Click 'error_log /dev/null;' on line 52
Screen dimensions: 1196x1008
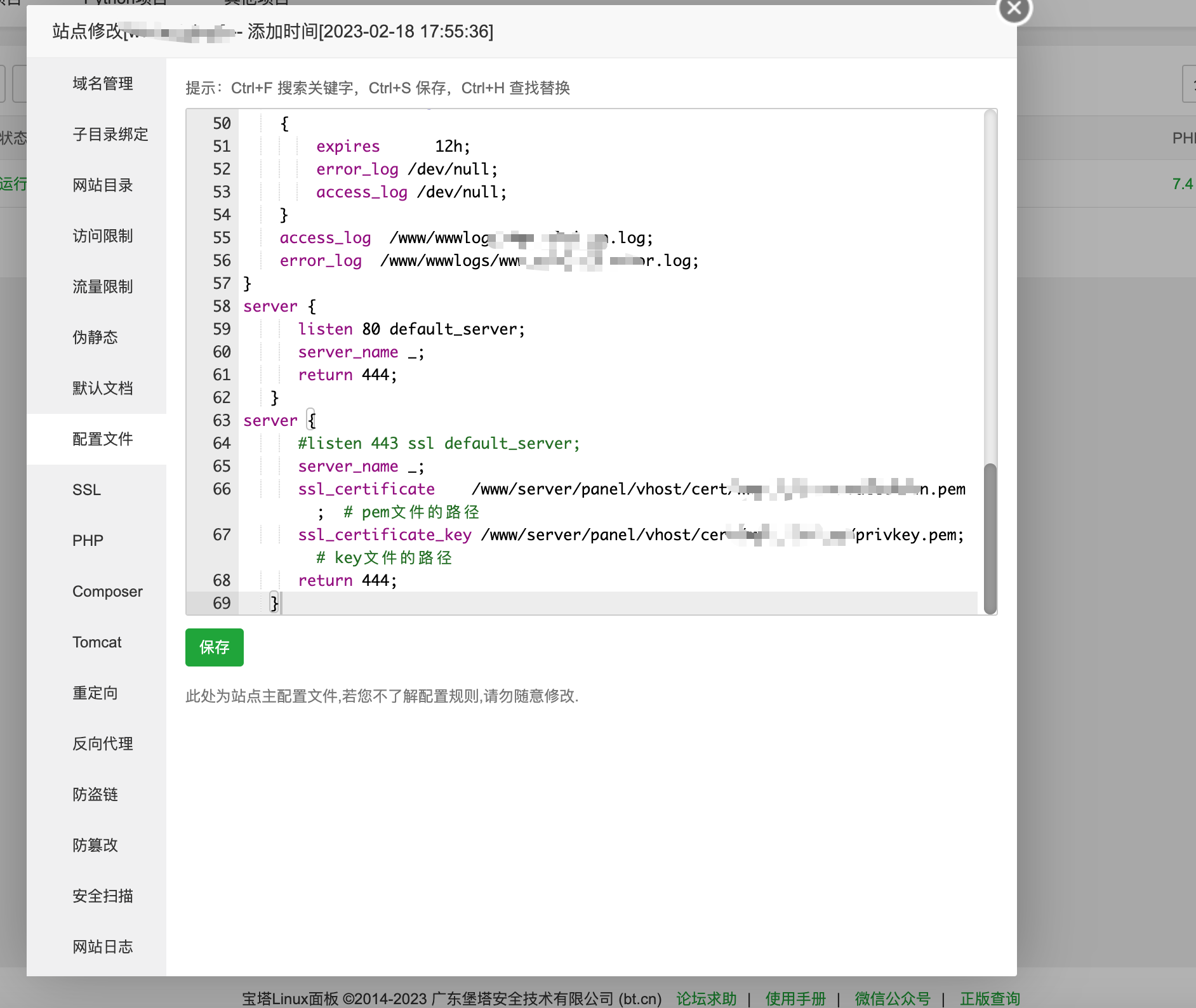point(407,169)
